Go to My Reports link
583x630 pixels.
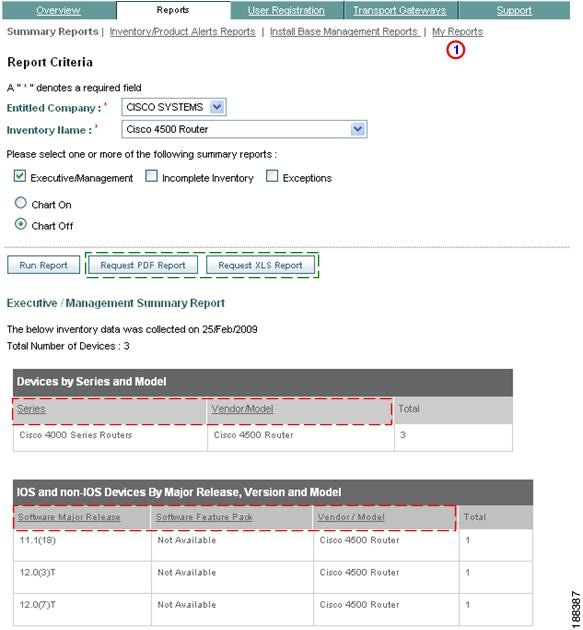tap(458, 32)
